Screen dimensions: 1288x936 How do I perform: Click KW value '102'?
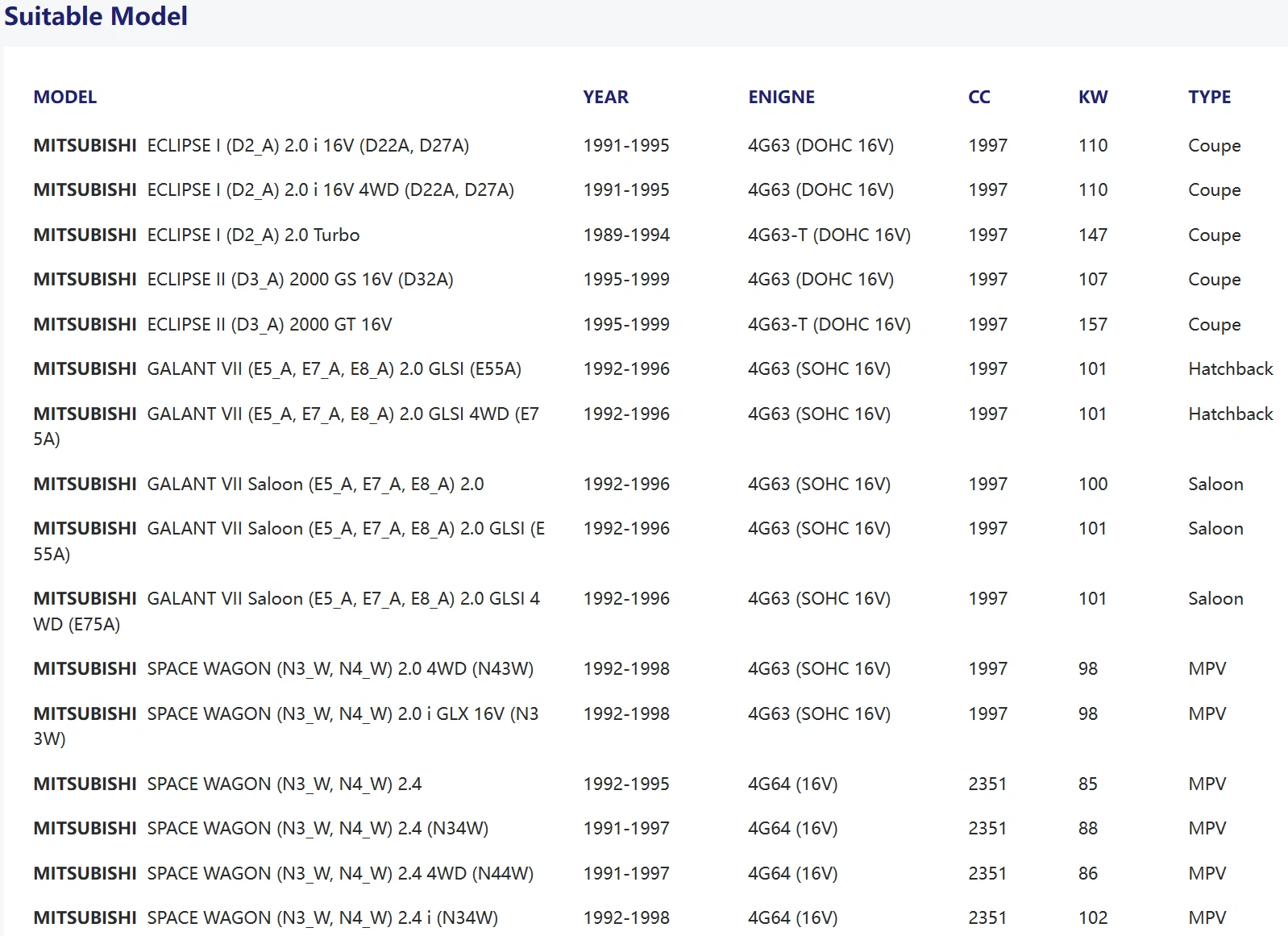tap(1093, 917)
